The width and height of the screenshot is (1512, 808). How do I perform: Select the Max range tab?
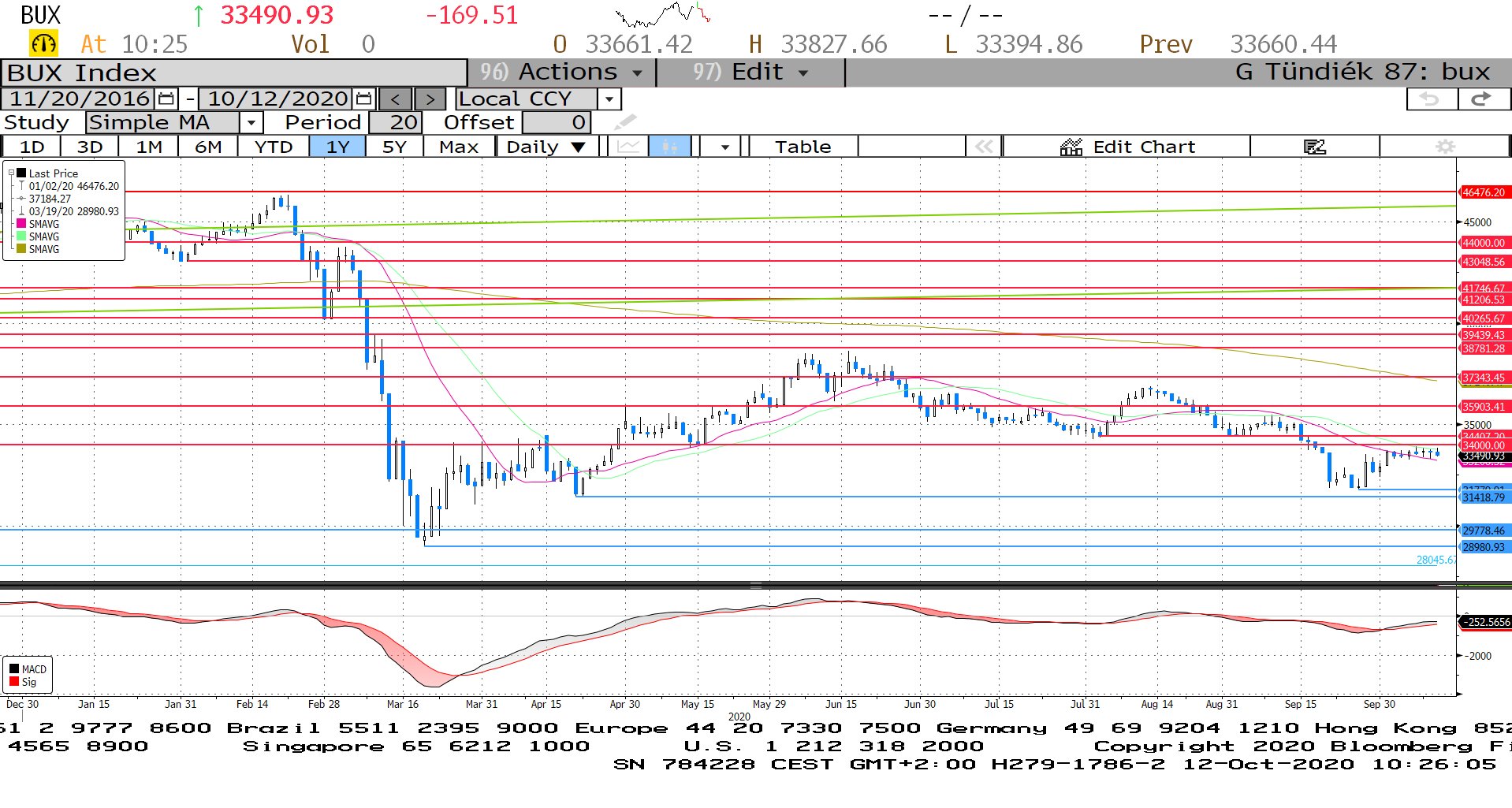click(459, 147)
